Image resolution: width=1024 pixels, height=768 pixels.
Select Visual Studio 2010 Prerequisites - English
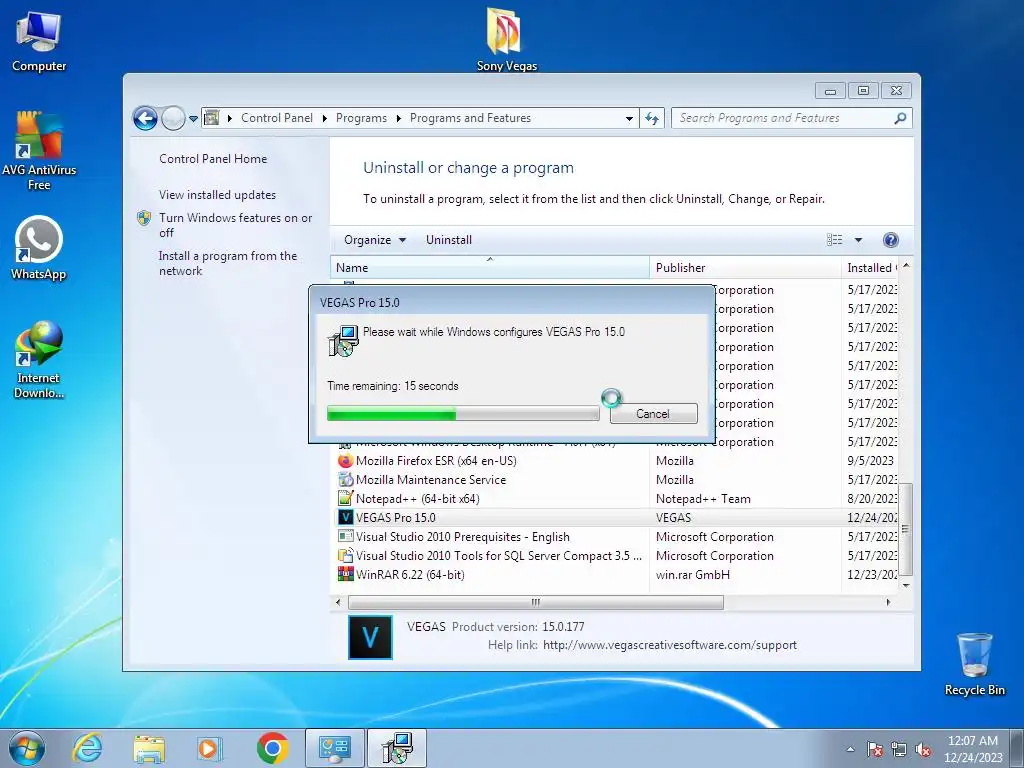tap(616, 536)
